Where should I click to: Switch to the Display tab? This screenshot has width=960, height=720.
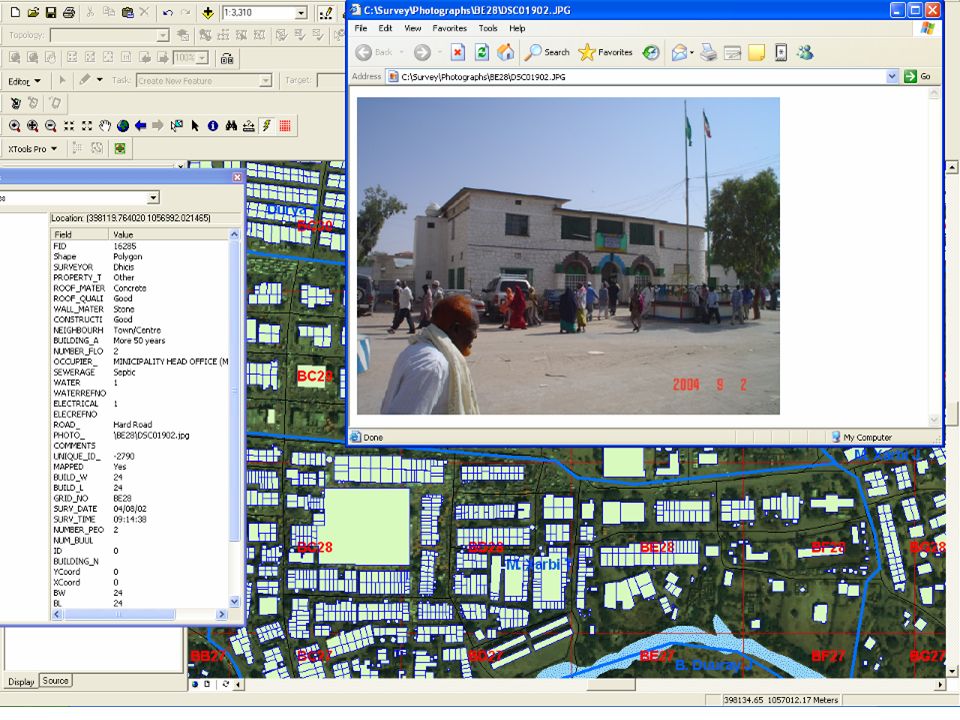pos(21,681)
